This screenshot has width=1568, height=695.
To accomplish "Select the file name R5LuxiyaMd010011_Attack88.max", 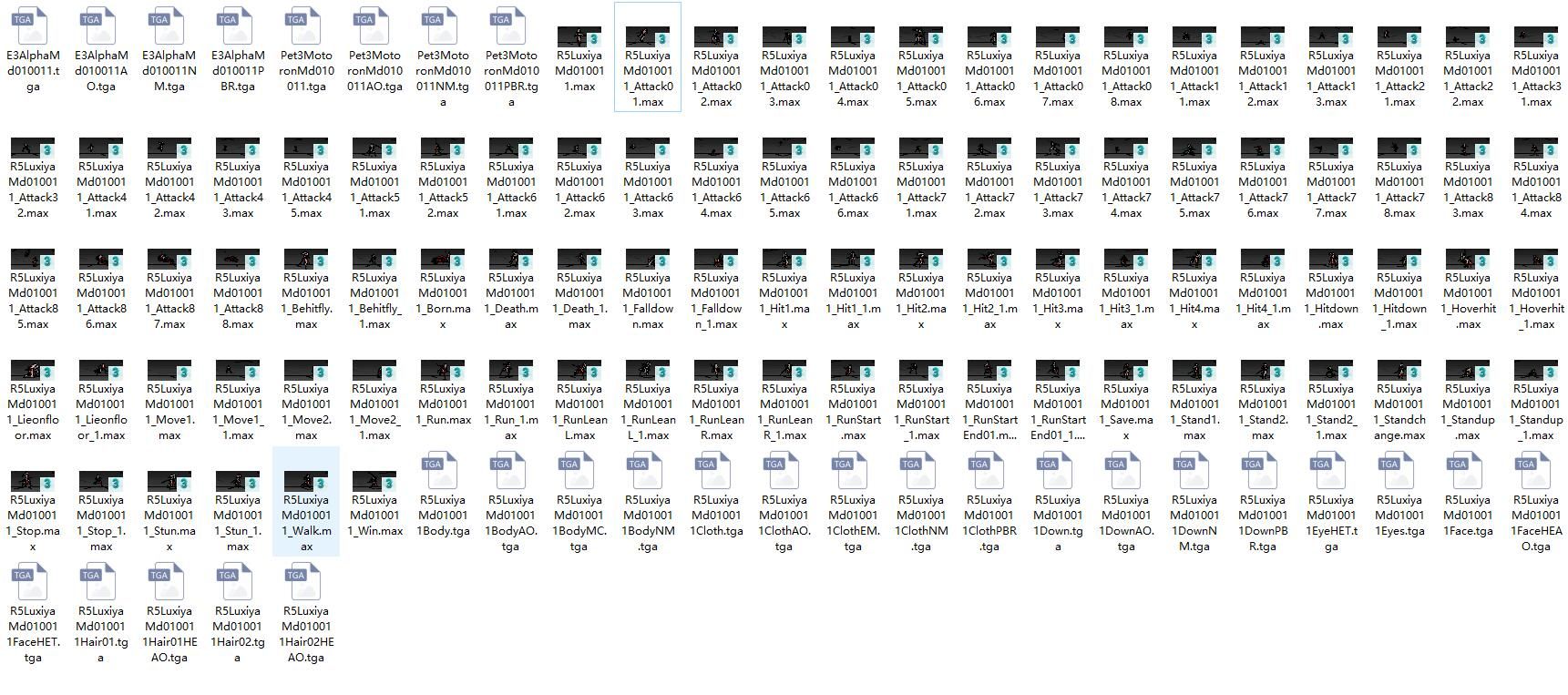I will pyautogui.click(x=238, y=301).
